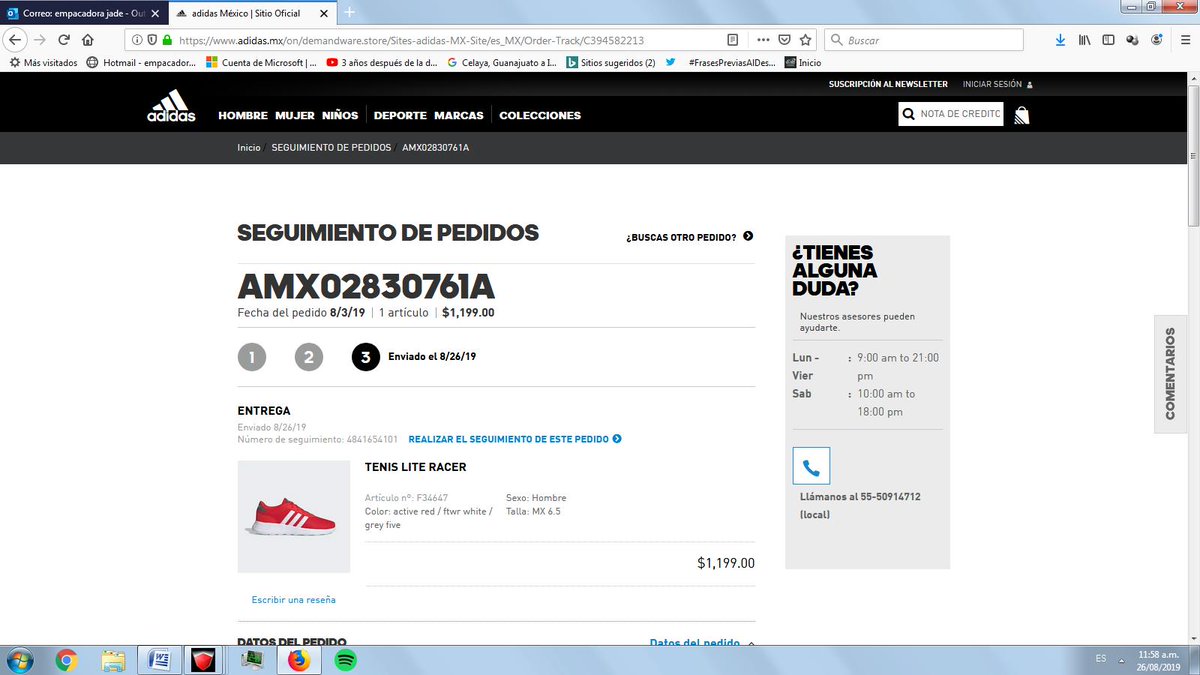
Task: Toggle reader view in the address bar
Action: coord(733,41)
